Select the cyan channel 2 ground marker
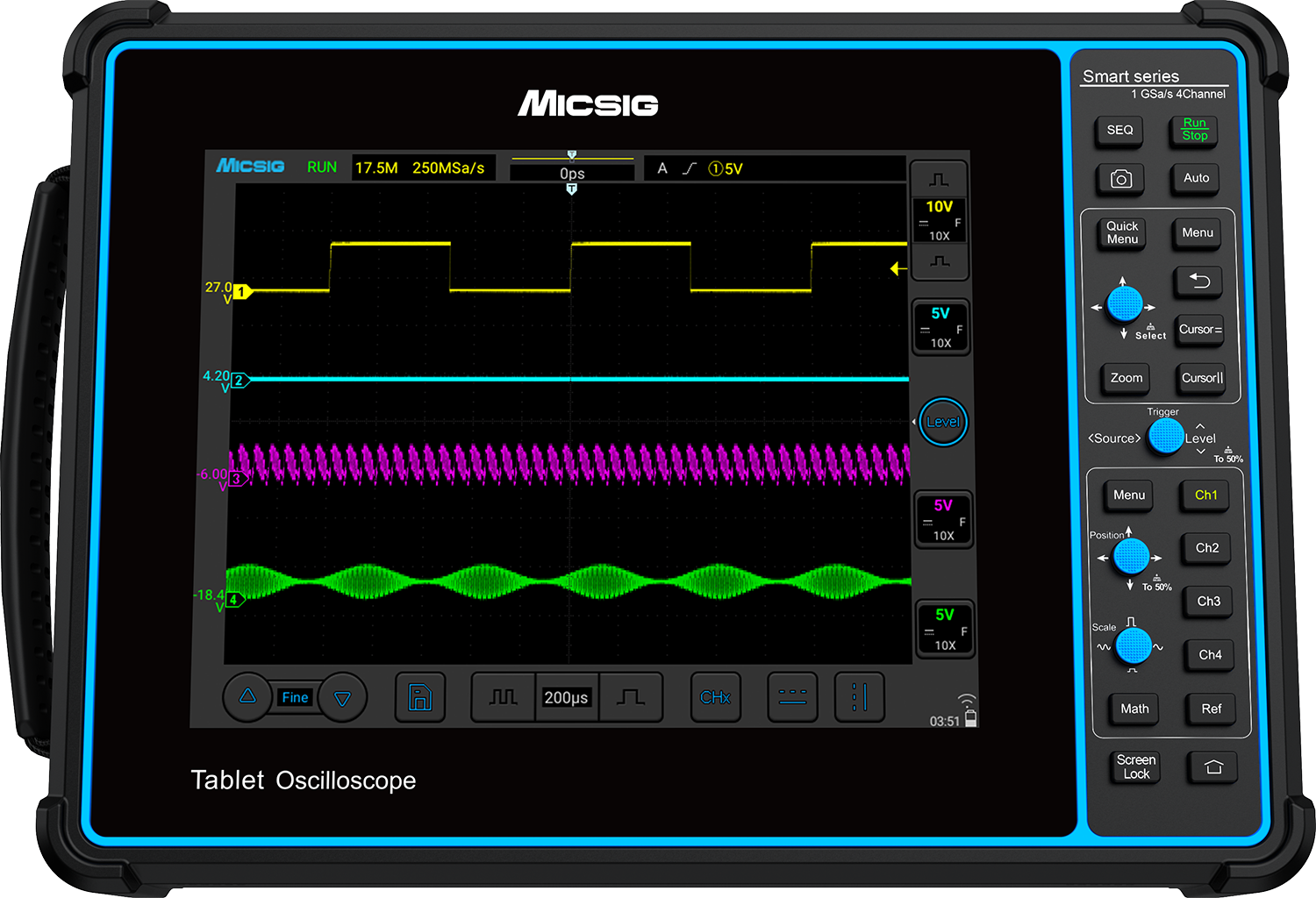Screen dimensions: 1316x898 tap(240, 381)
